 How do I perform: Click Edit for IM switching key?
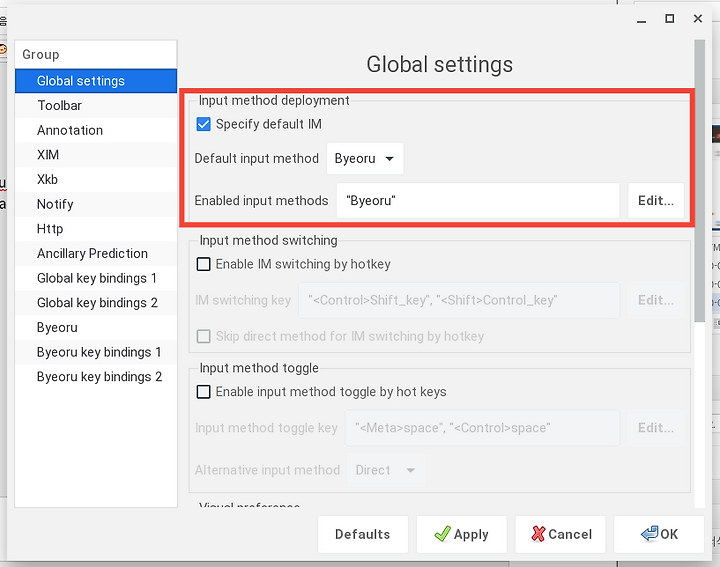coord(656,300)
